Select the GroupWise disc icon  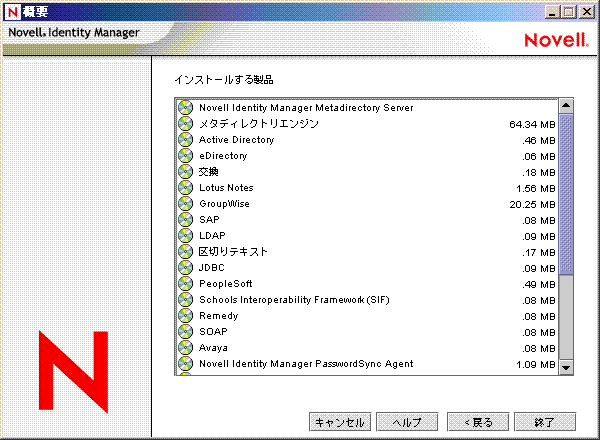186,204
